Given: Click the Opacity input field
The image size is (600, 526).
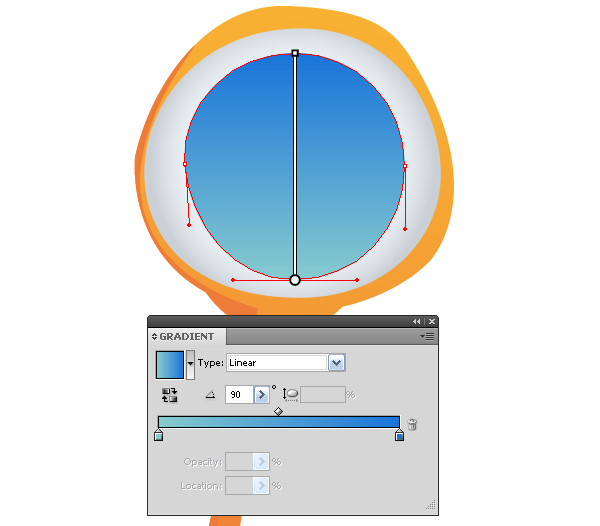Looking at the screenshot, I should pos(240,462).
